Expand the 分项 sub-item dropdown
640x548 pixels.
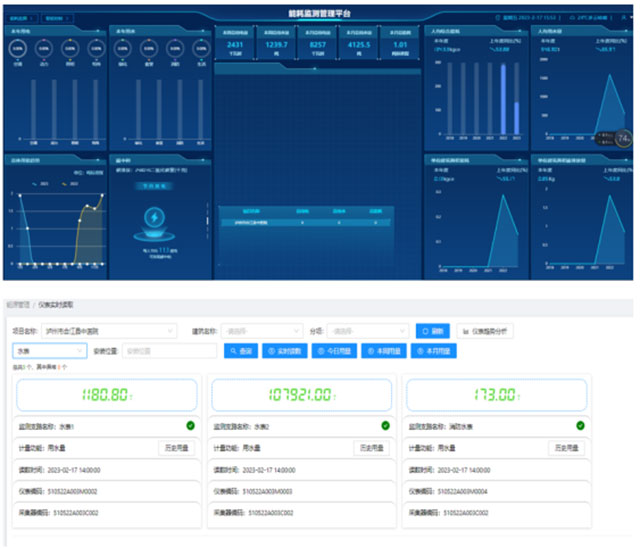pos(367,331)
